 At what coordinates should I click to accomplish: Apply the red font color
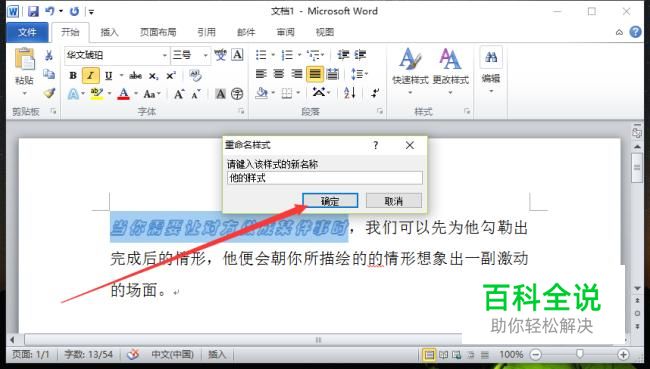click(x=124, y=94)
